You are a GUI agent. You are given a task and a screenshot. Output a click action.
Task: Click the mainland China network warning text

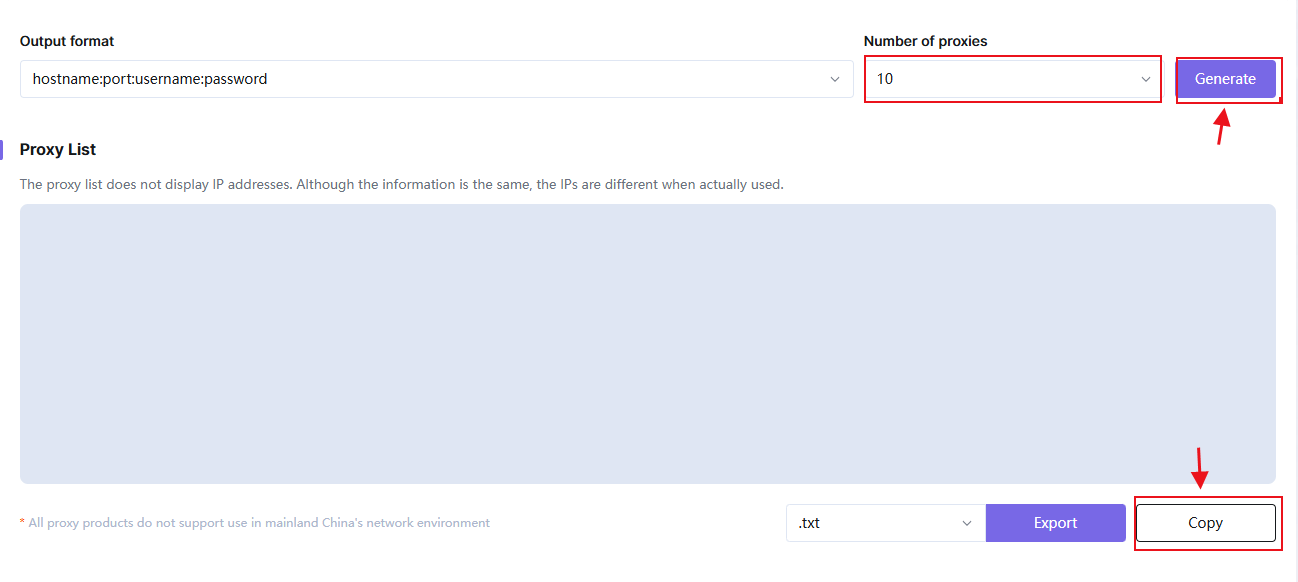(259, 523)
